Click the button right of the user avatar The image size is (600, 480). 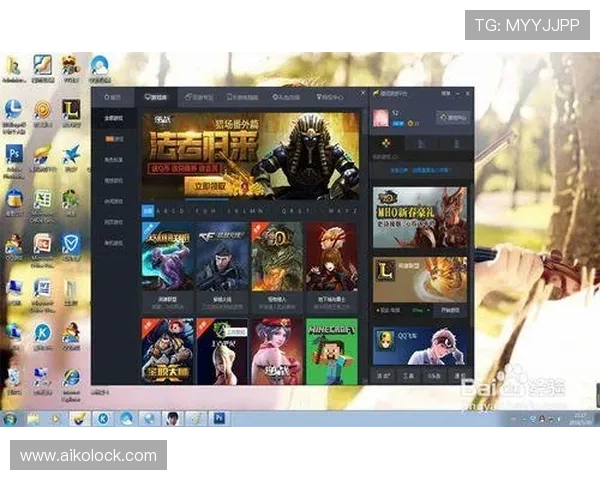453,118
